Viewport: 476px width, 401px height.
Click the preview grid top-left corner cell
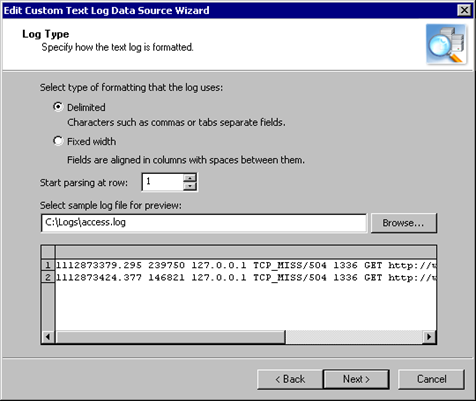coord(48,252)
